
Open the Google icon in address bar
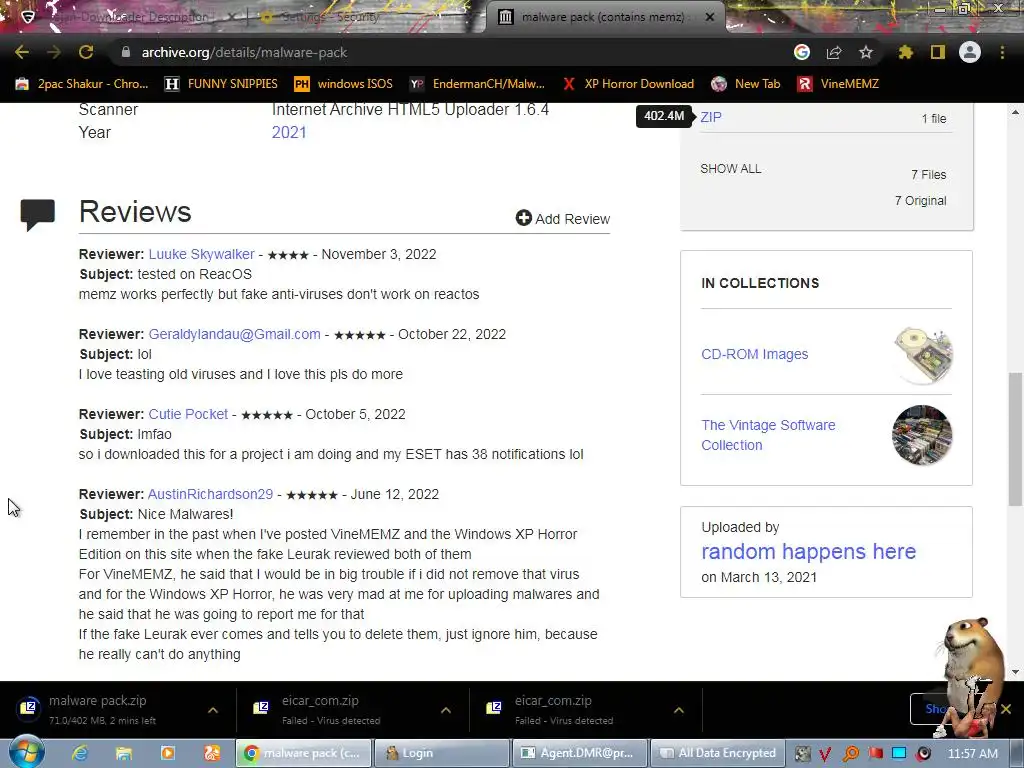[801, 52]
